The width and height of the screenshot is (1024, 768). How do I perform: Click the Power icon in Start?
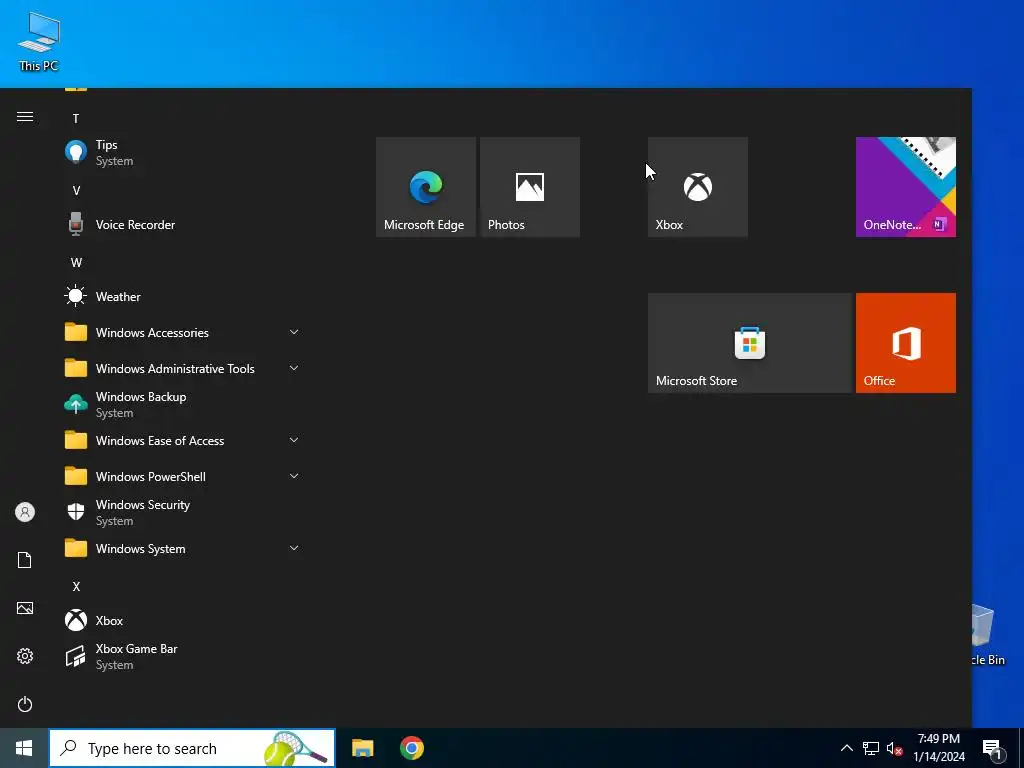[25, 704]
